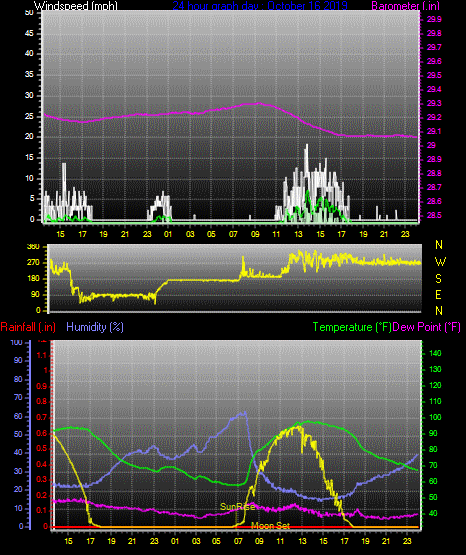466x555 pixels.
Task: Click the 'Dew Point (°F)' label
Action: pos(427,327)
